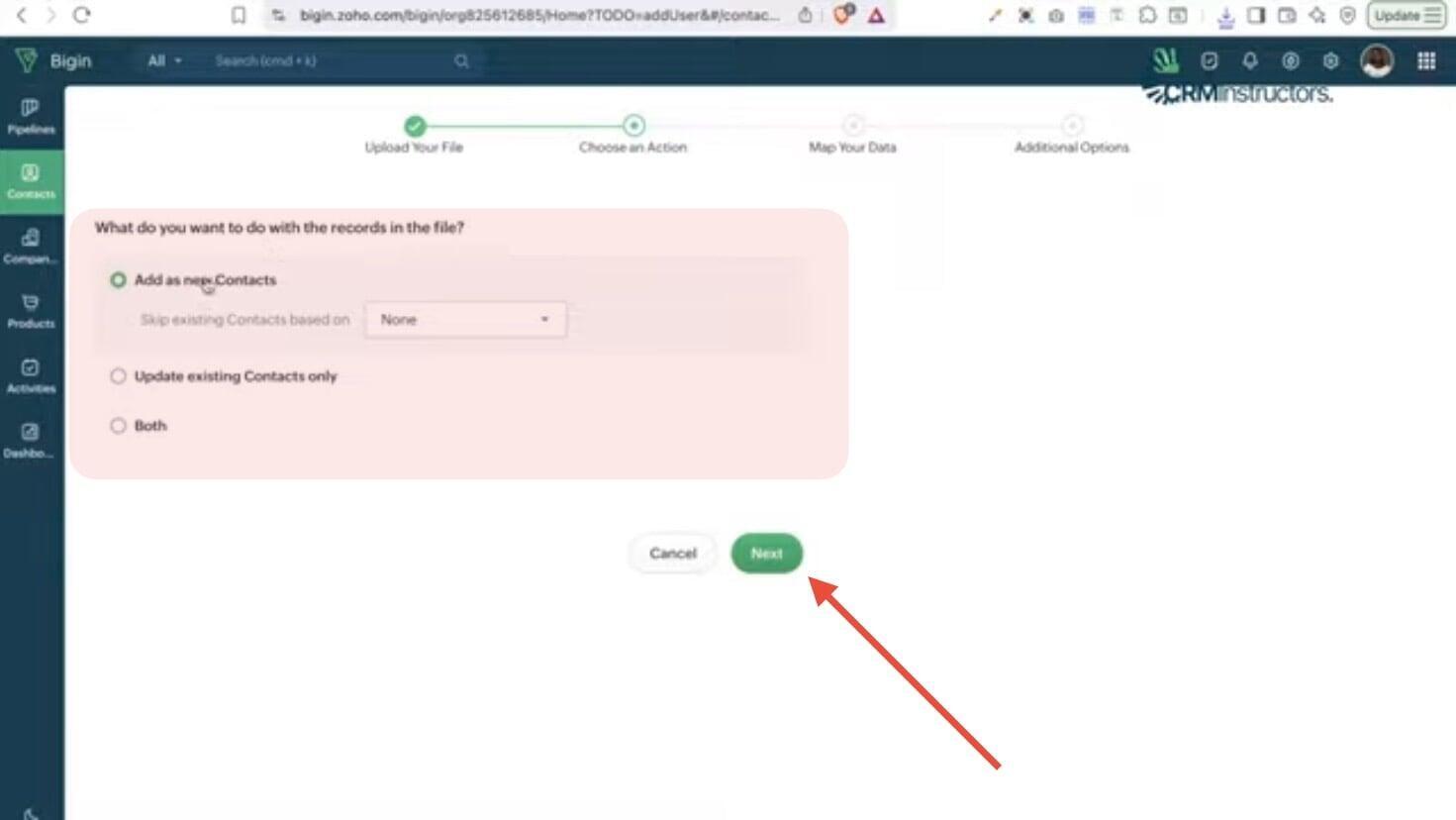Go to Upload Your File step
1456x820 pixels.
[x=415, y=127]
